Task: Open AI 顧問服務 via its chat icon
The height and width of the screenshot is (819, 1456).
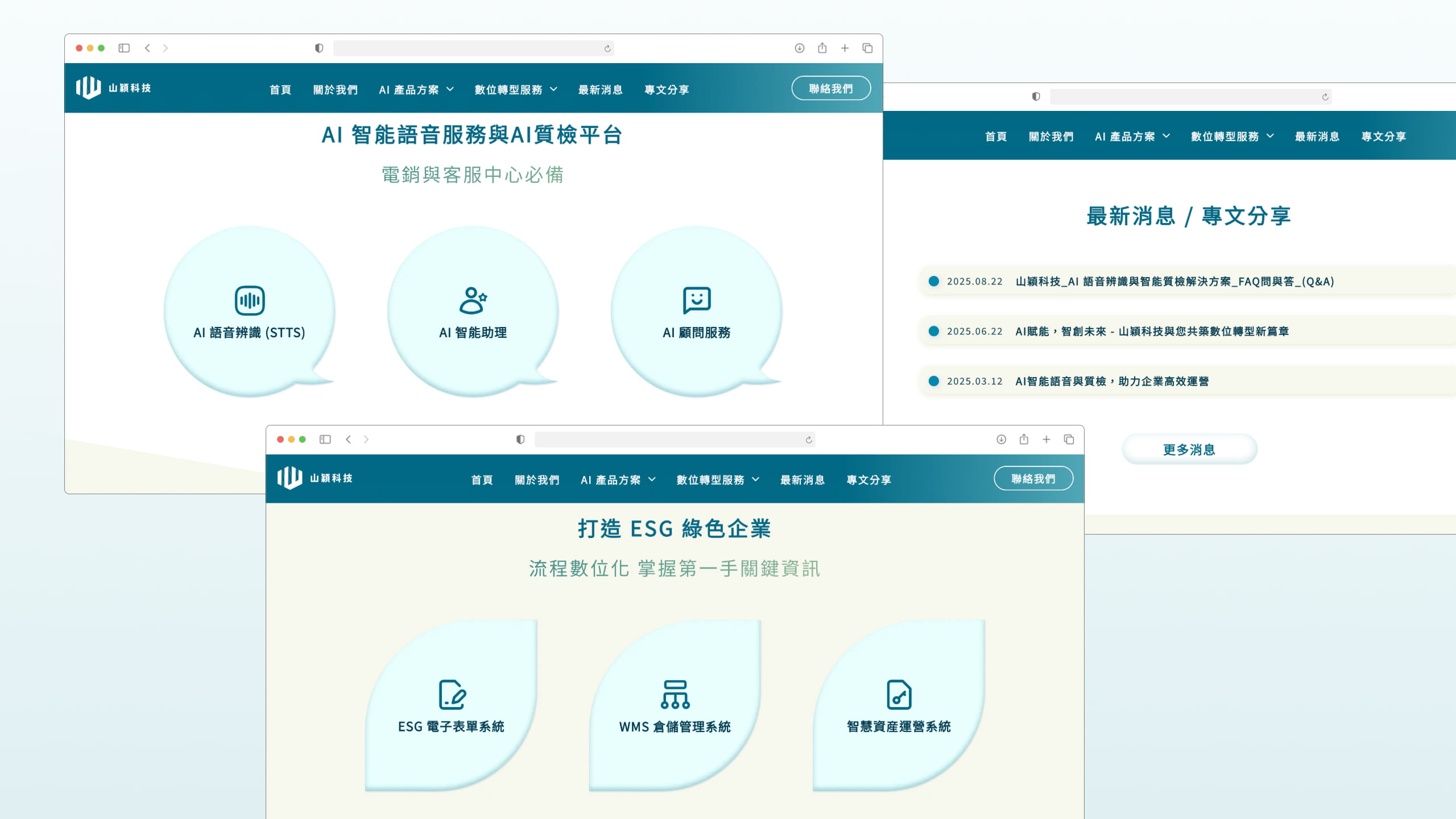Action: click(x=697, y=301)
